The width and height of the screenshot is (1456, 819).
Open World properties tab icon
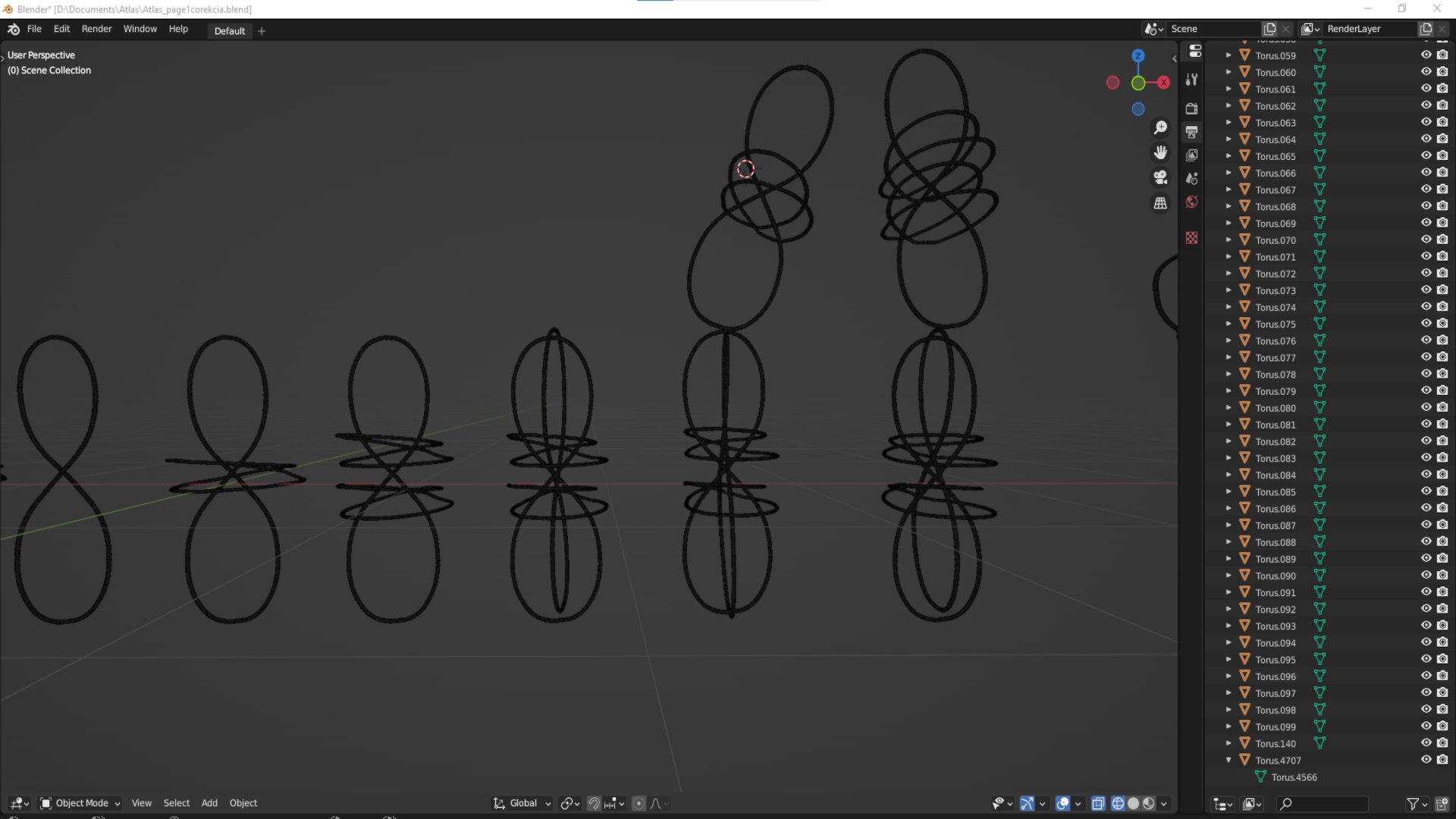tap(1192, 202)
